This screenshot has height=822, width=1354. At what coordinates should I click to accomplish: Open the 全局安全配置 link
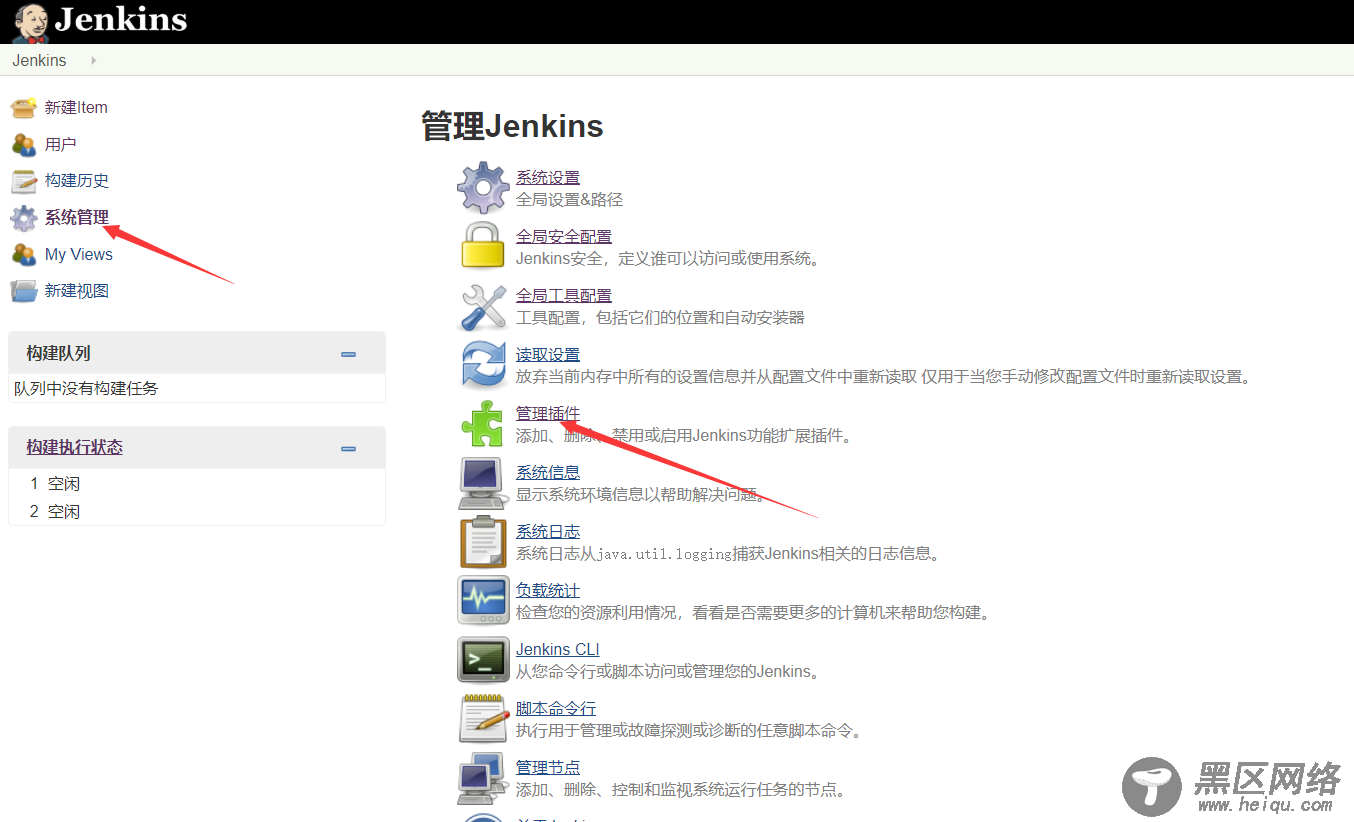click(x=564, y=236)
